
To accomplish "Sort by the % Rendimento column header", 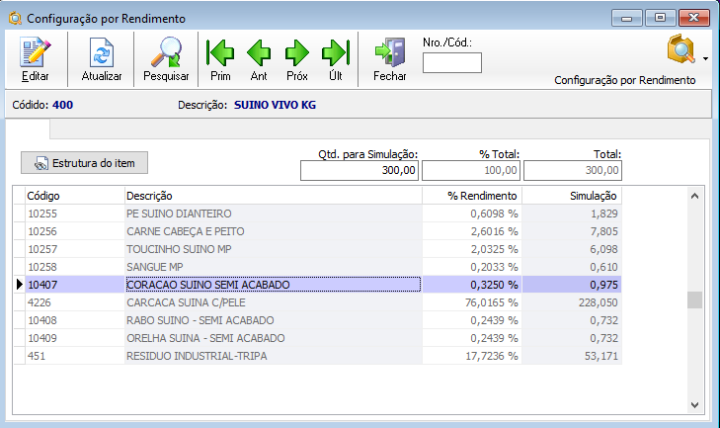I will 471,196.
